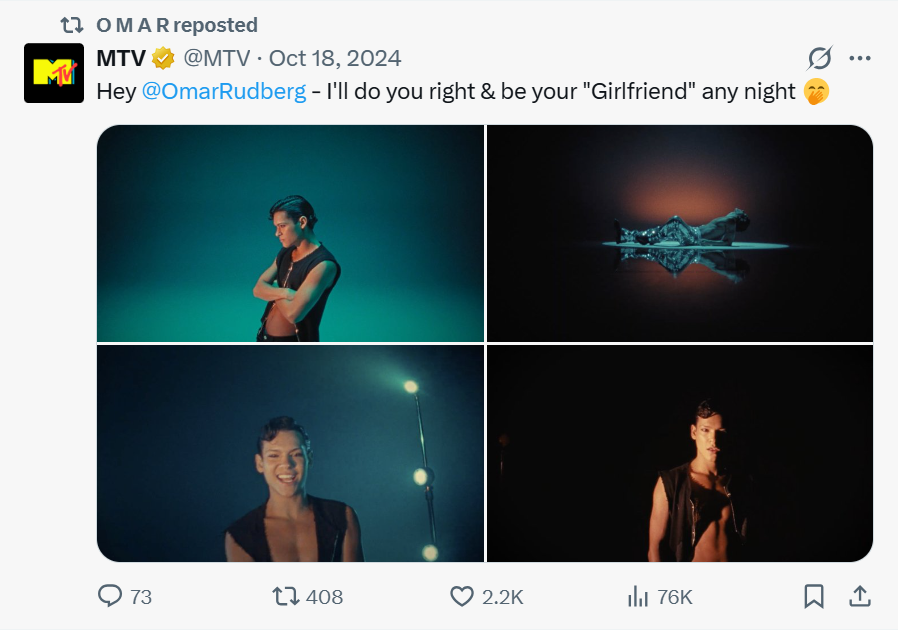898x635 pixels.
Task: Open the top-right photo of person lying down
Action: coord(680,233)
